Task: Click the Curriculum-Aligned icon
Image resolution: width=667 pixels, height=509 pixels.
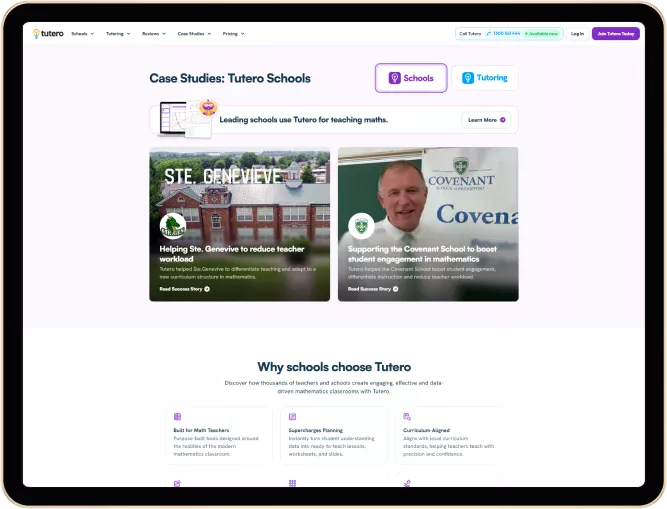Action: [407, 416]
